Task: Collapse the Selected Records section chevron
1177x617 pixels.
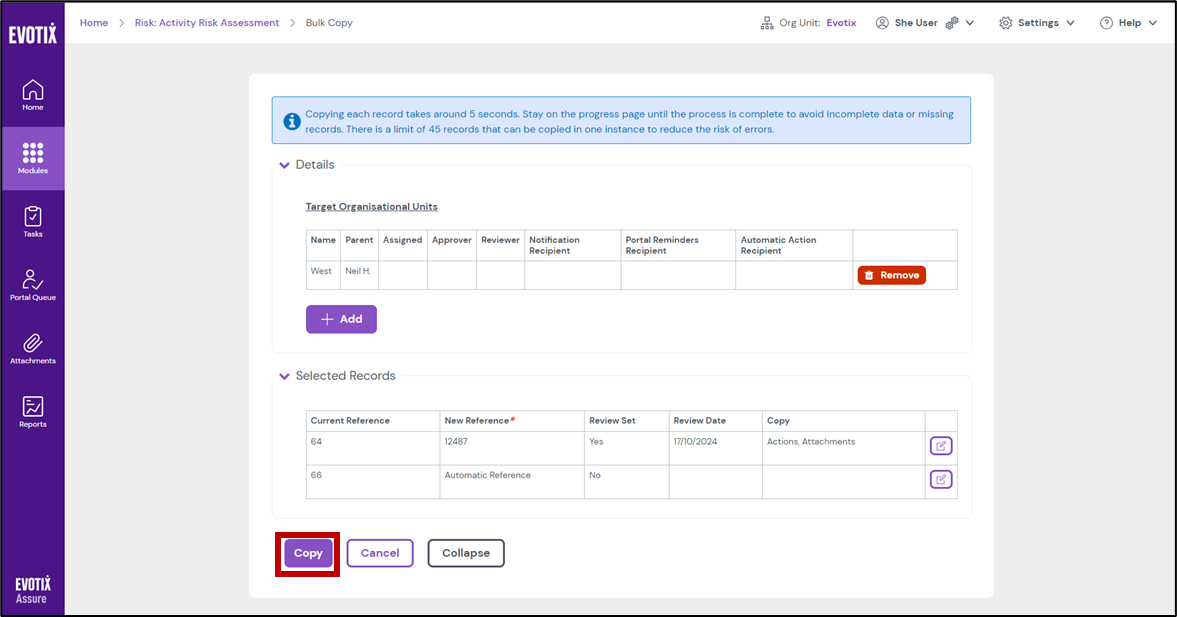Action: click(x=285, y=377)
